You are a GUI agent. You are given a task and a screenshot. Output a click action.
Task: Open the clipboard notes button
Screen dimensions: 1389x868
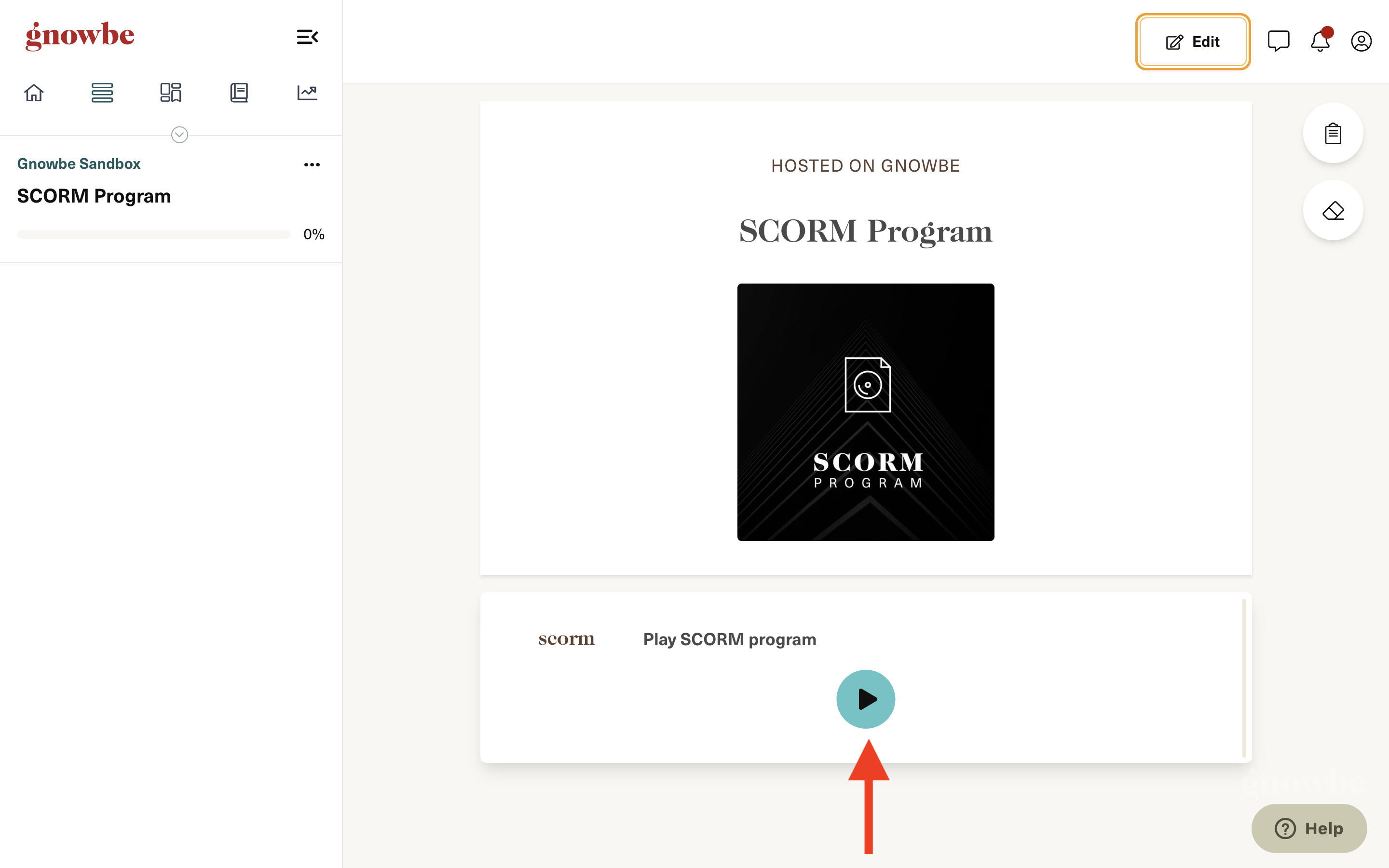[x=1333, y=133]
